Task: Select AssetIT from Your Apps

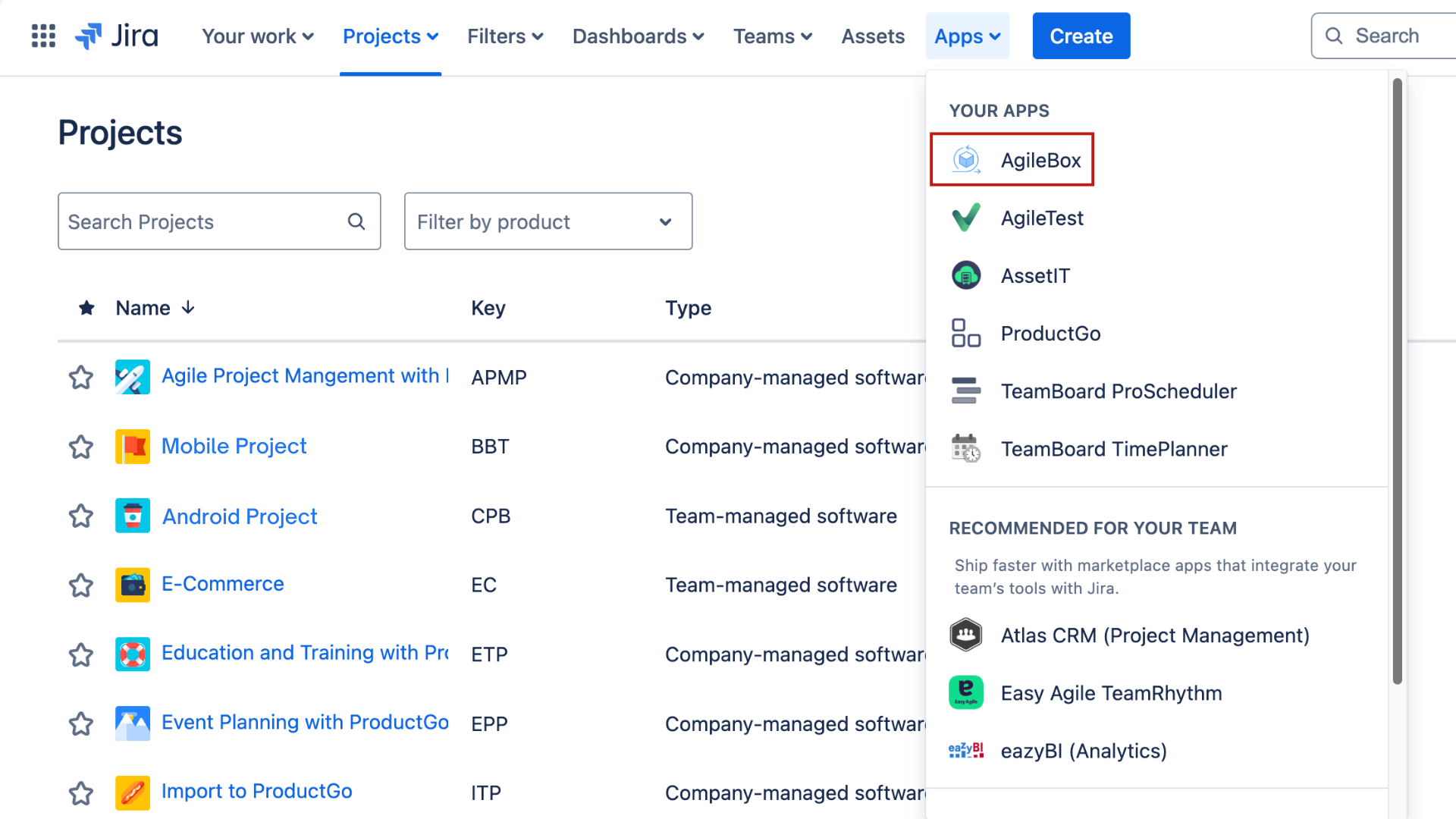Action: point(1035,275)
